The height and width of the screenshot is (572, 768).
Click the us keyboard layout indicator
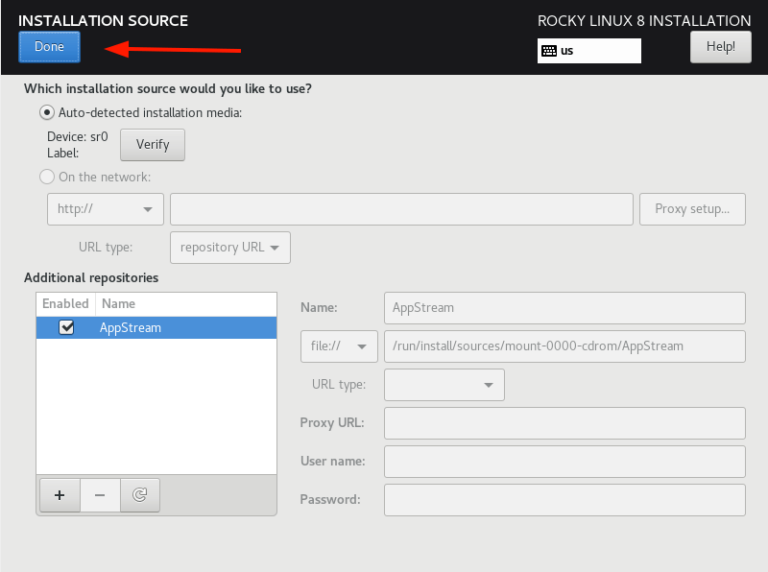tap(588, 50)
